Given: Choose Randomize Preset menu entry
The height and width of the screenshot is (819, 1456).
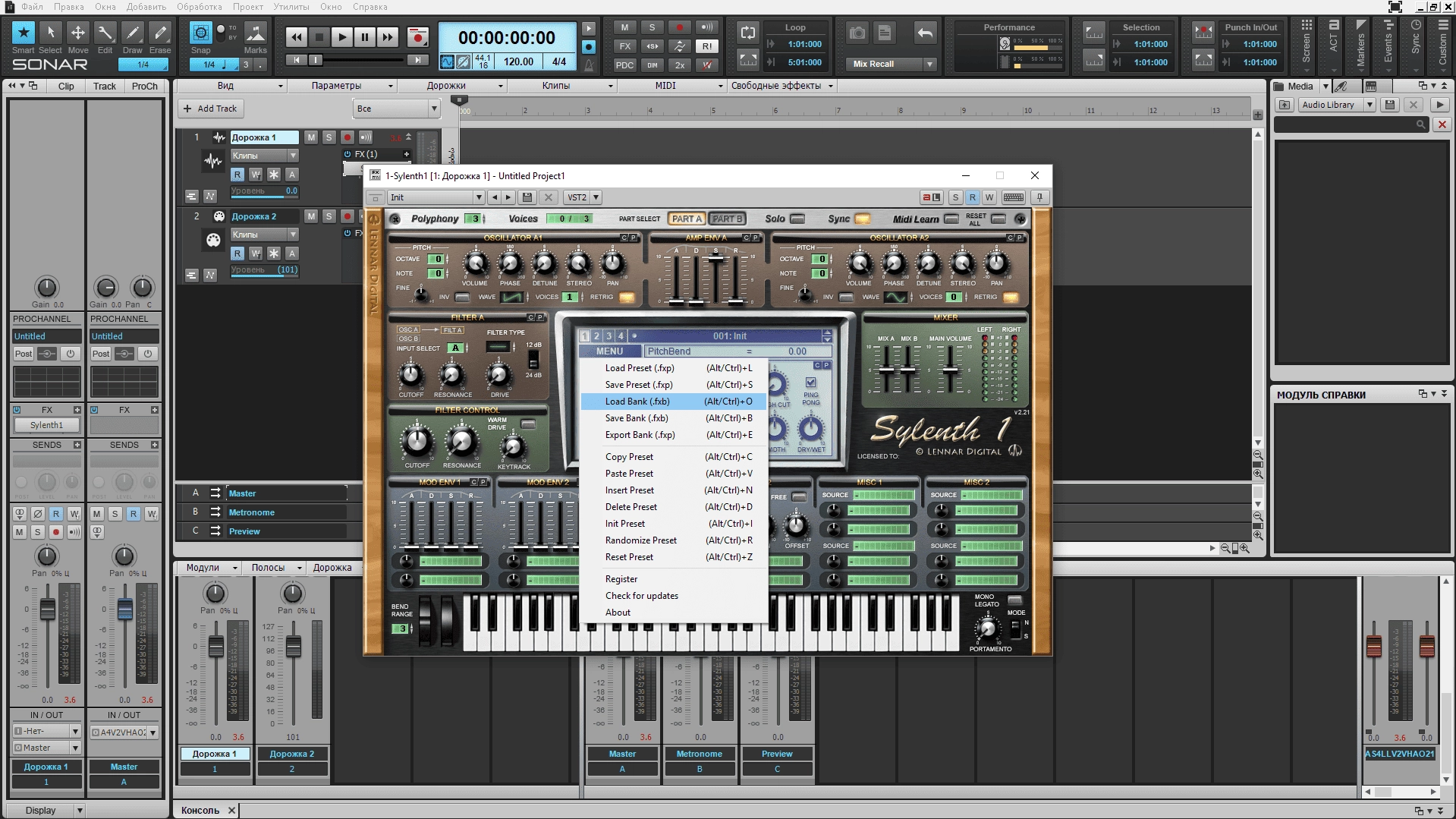Looking at the screenshot, I should tap(675, 540).
